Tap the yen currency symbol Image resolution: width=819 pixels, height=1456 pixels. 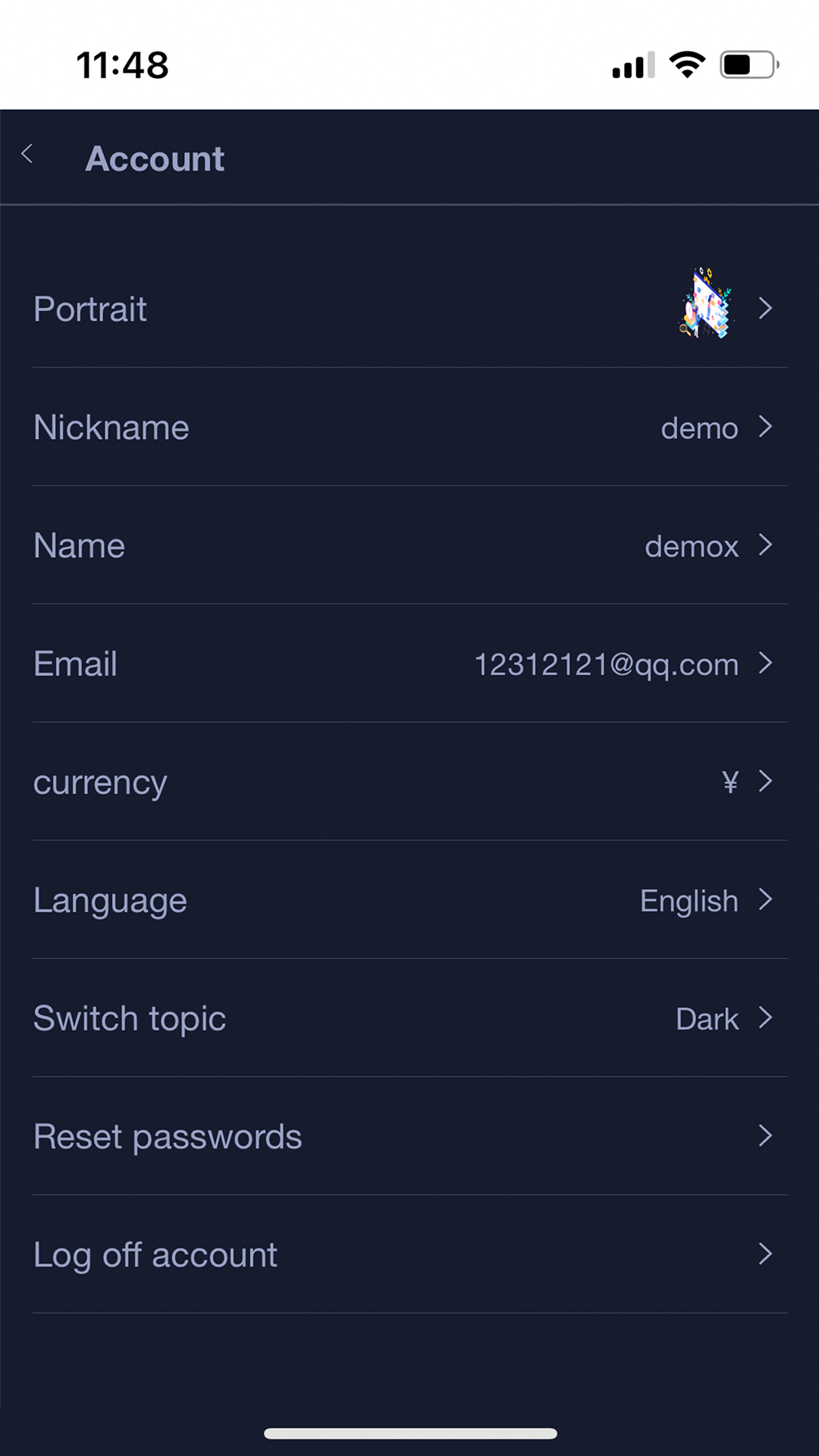pyautogui.click(x=730, y=782)
